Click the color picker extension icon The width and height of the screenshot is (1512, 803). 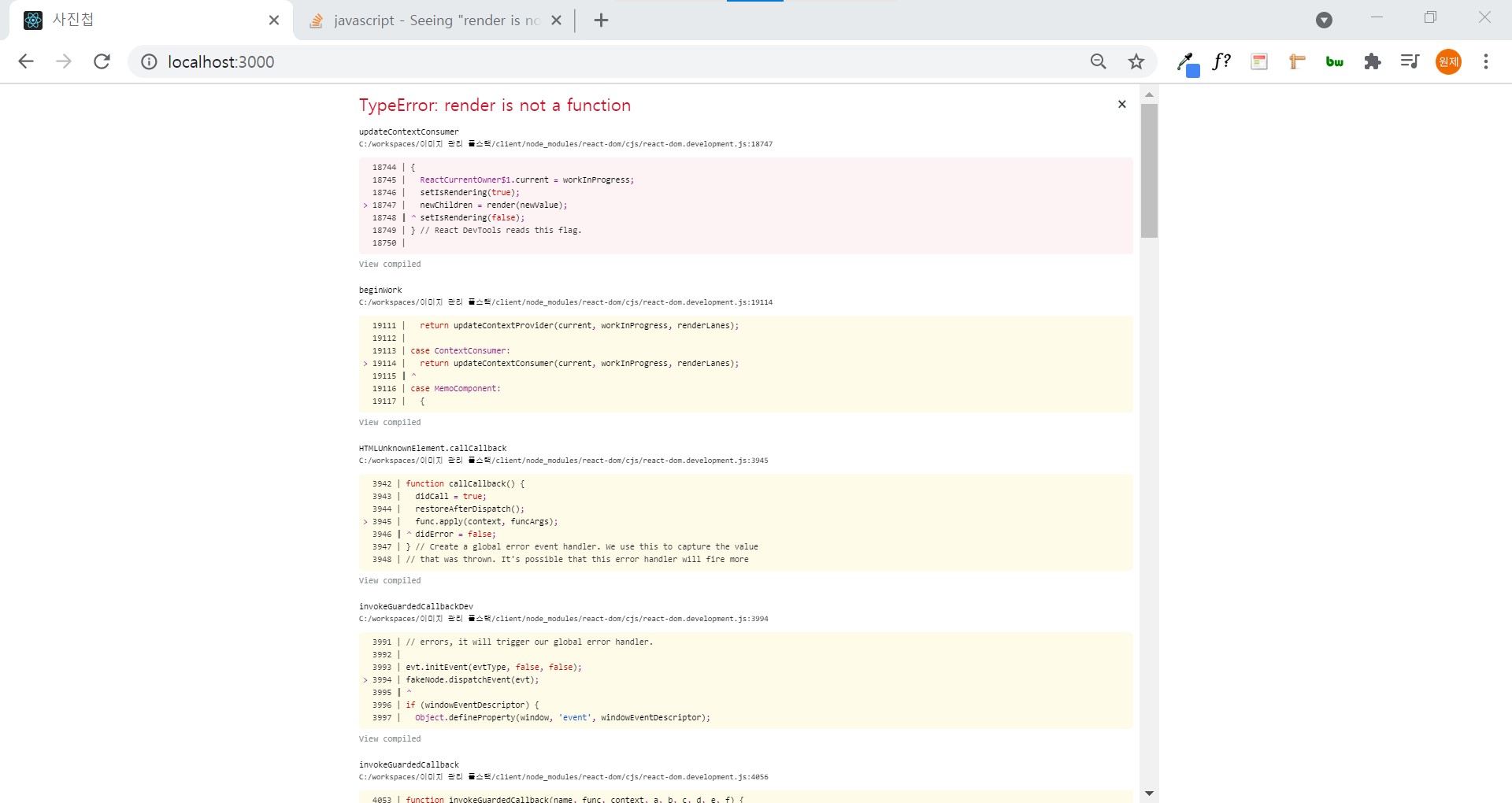tap(1186, 62)
